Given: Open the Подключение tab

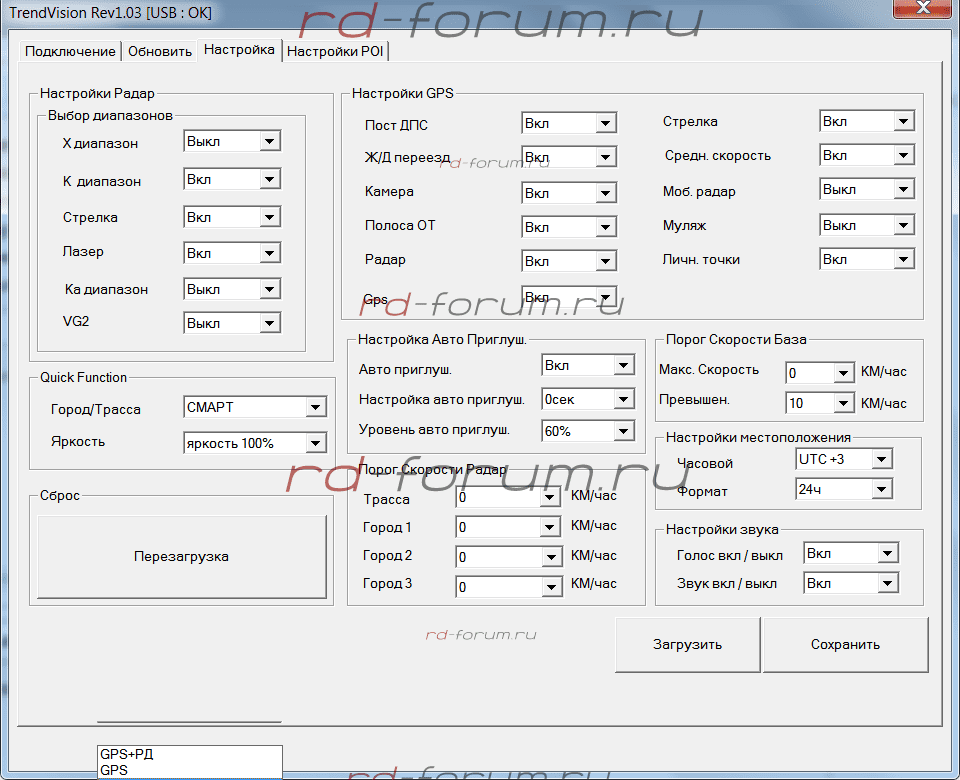Looking at the screenshot, I should pos(71,51).
